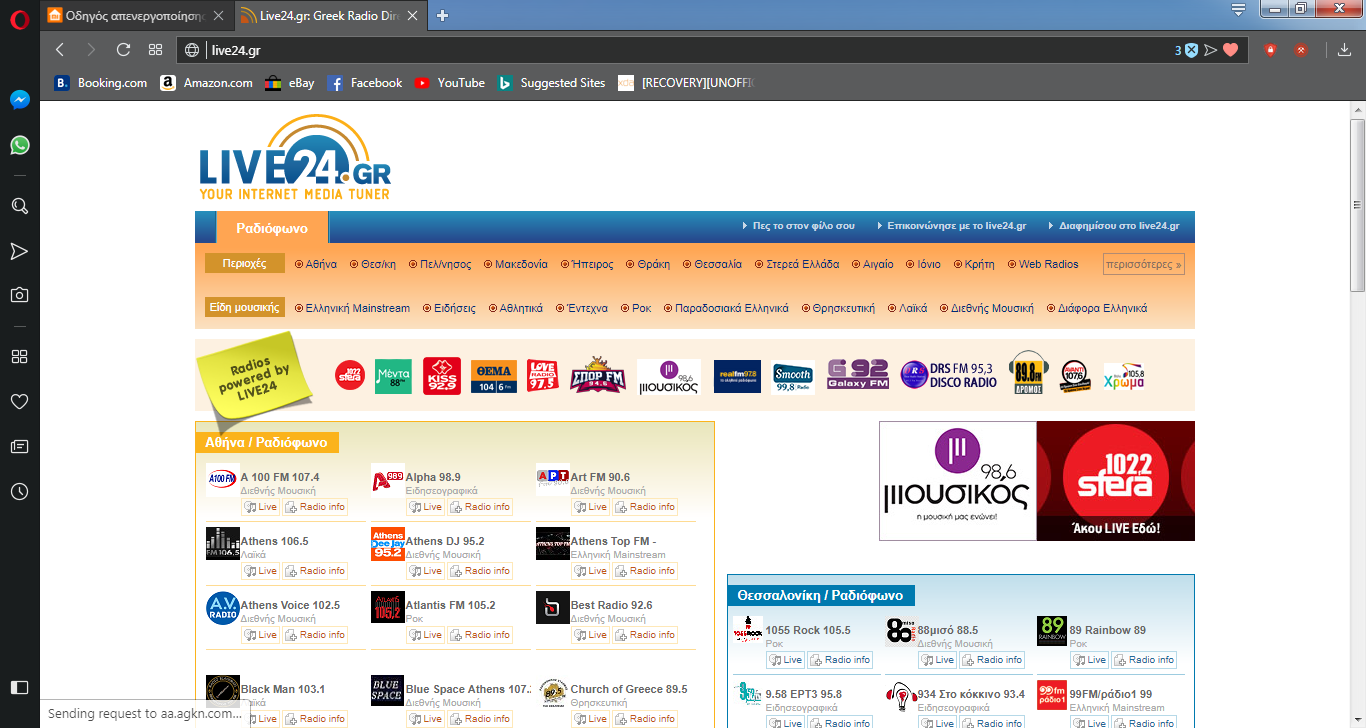
Task: Open Speed Dial grid icon in toolbar
Action: (155, 50)
